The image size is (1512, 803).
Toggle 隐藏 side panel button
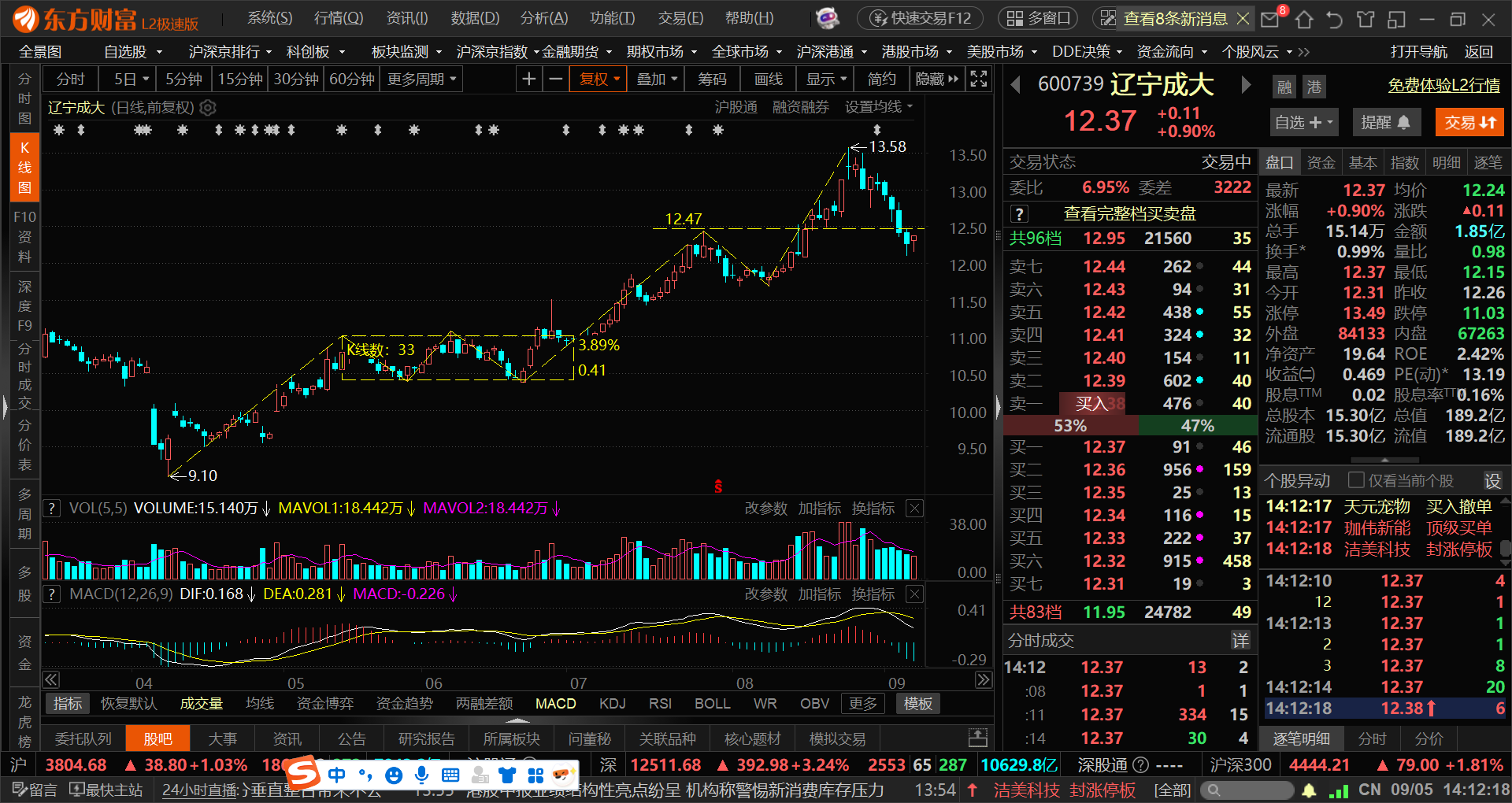(x=937, y=79)
